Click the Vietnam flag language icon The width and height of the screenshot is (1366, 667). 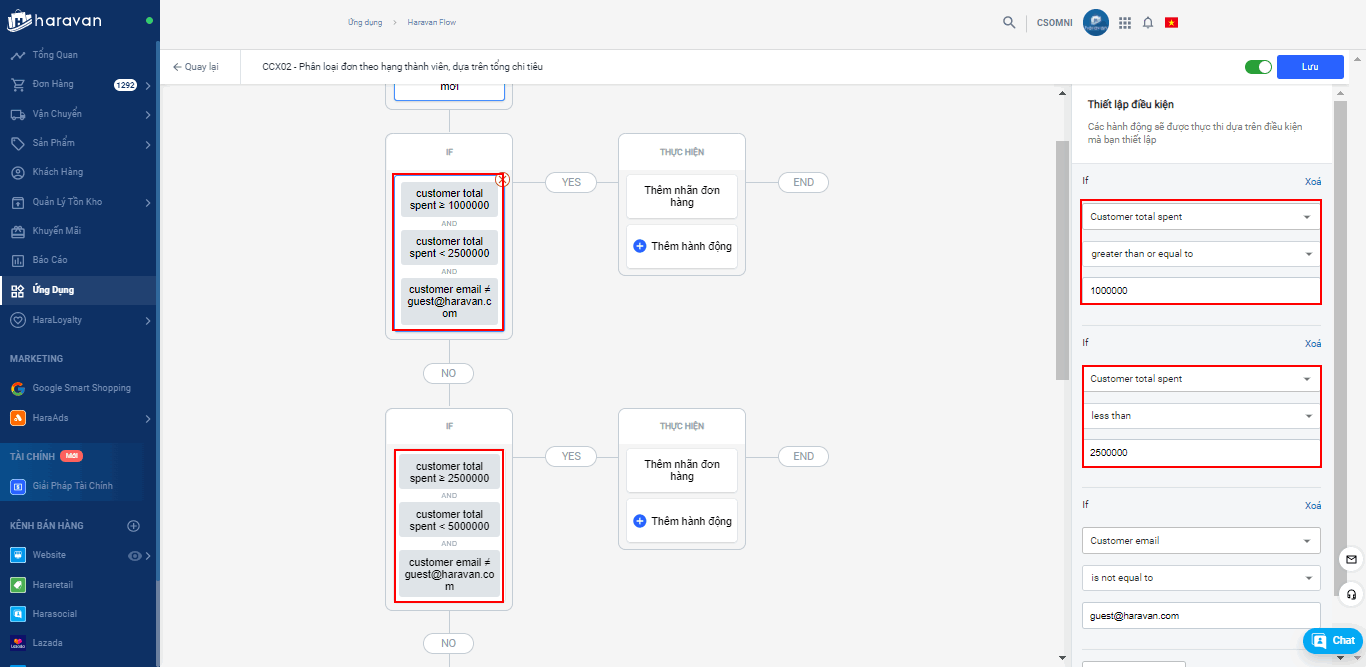(1171, 22)
